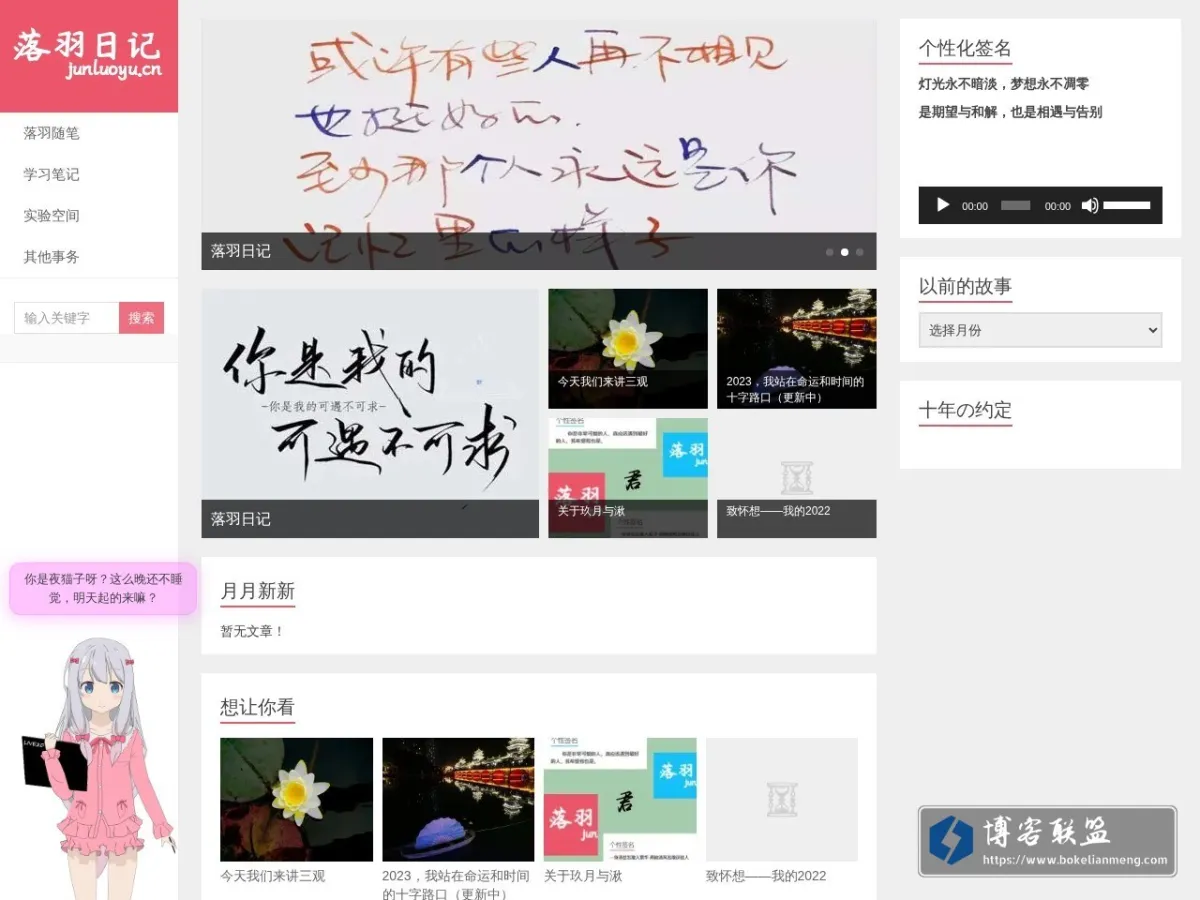Image resolution: width=1200 pixels, height=900 pixels.
Task: Seek in the audio progress bar
Action: click(1015, 205)
